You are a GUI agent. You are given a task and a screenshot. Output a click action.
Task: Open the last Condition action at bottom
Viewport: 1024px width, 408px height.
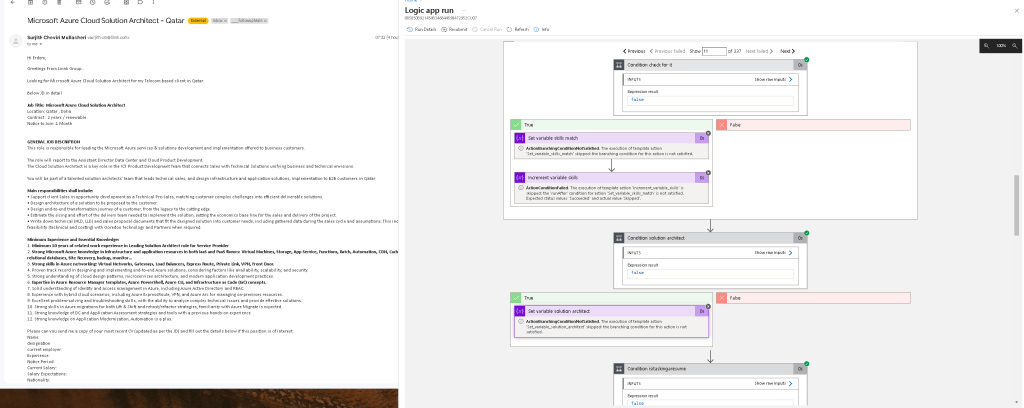pos(711,369)
